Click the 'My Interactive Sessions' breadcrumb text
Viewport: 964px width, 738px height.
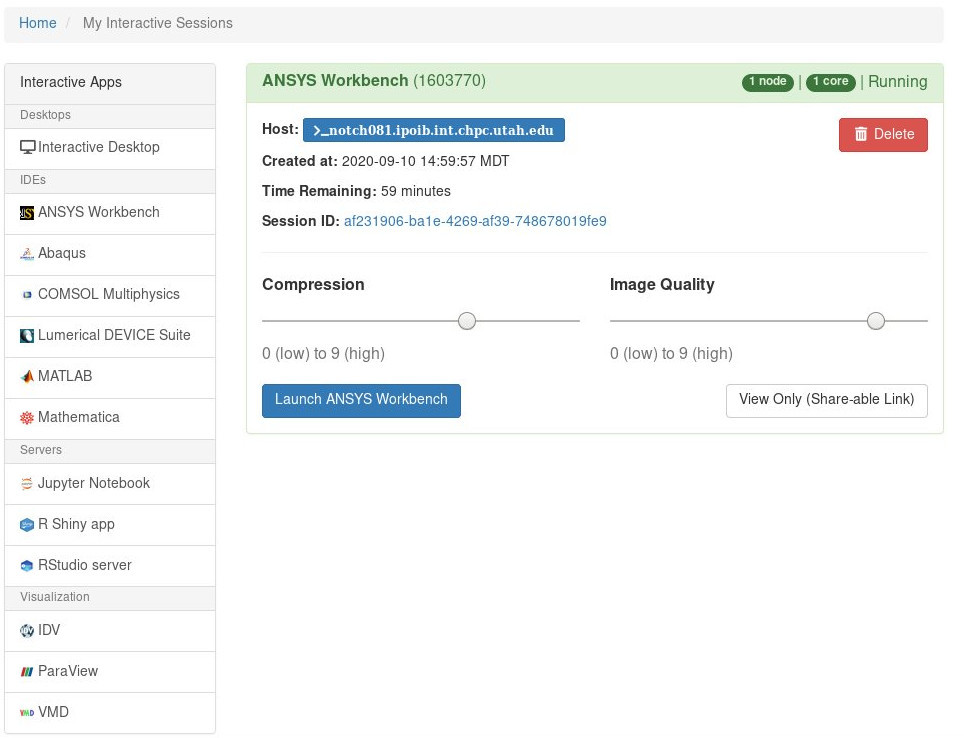(158, 23)
